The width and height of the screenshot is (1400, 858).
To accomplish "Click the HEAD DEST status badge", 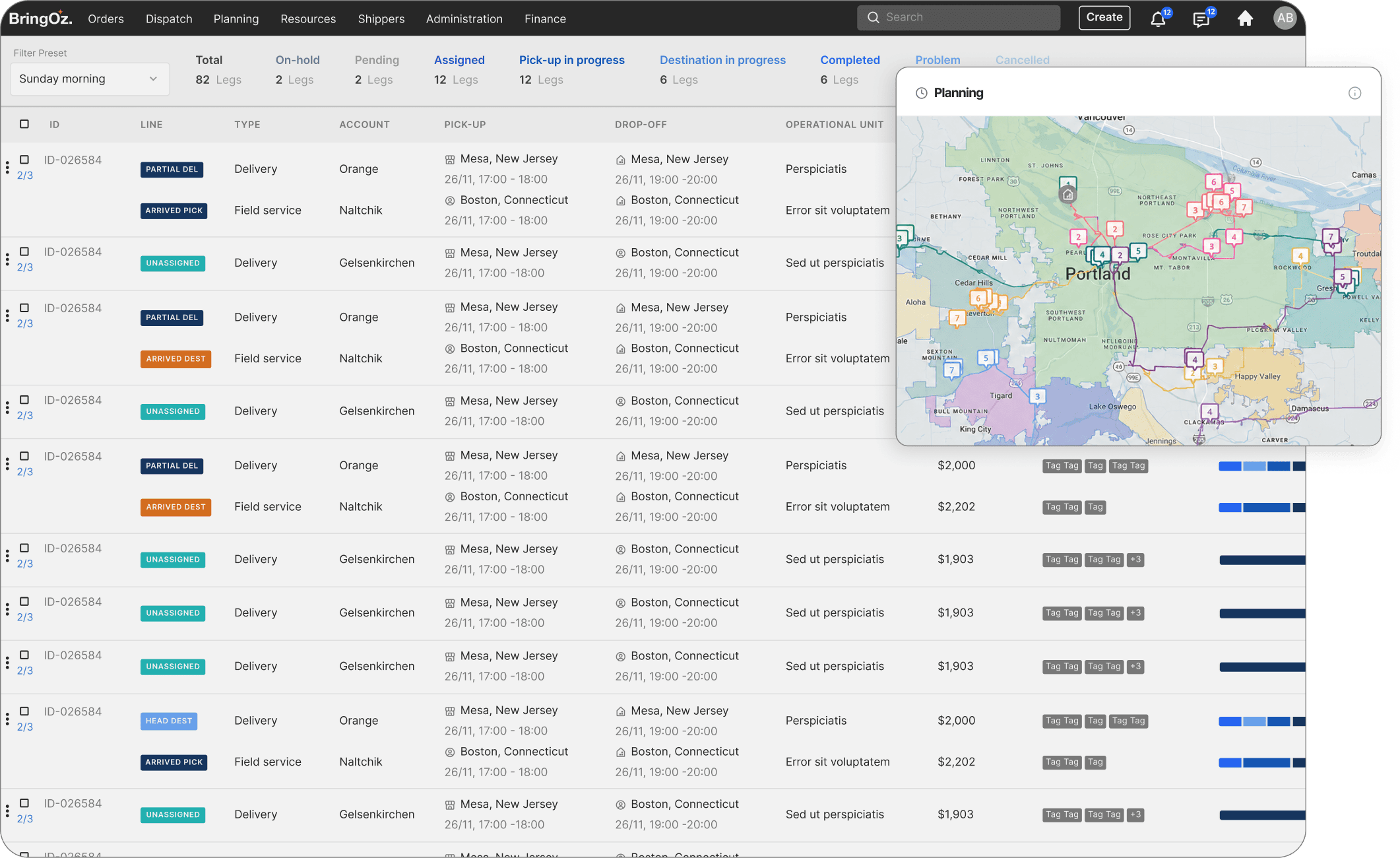I will click(169, 721).
